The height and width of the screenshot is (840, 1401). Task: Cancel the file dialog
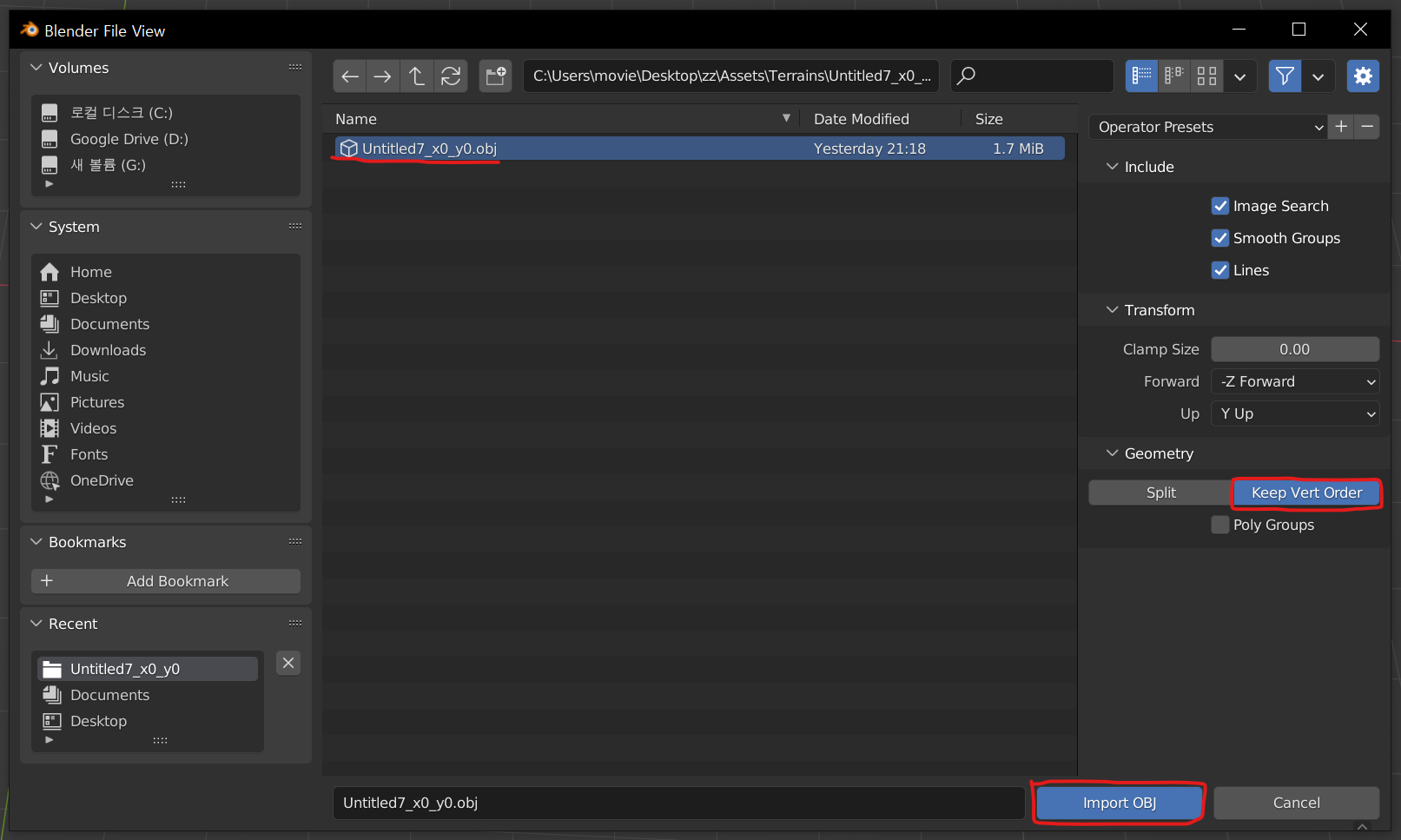(1296, 803)
